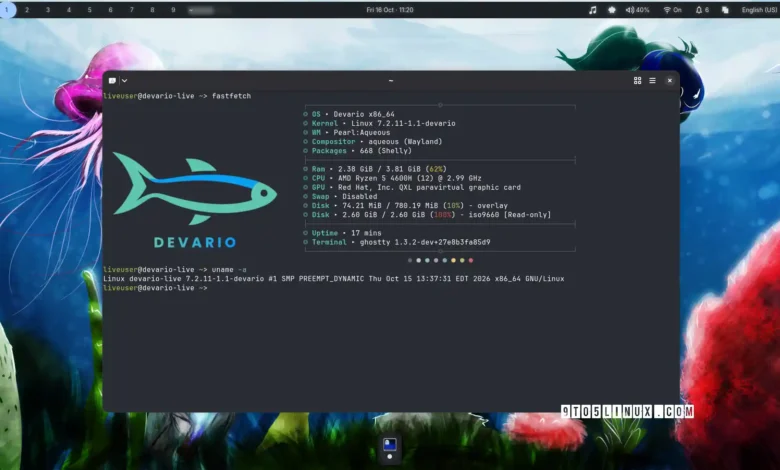Screen dimensions: 780x470
Task: Click the 'CPU • AMD Ryzen 5 4600H' line
Action: click(x=392, y=178)
